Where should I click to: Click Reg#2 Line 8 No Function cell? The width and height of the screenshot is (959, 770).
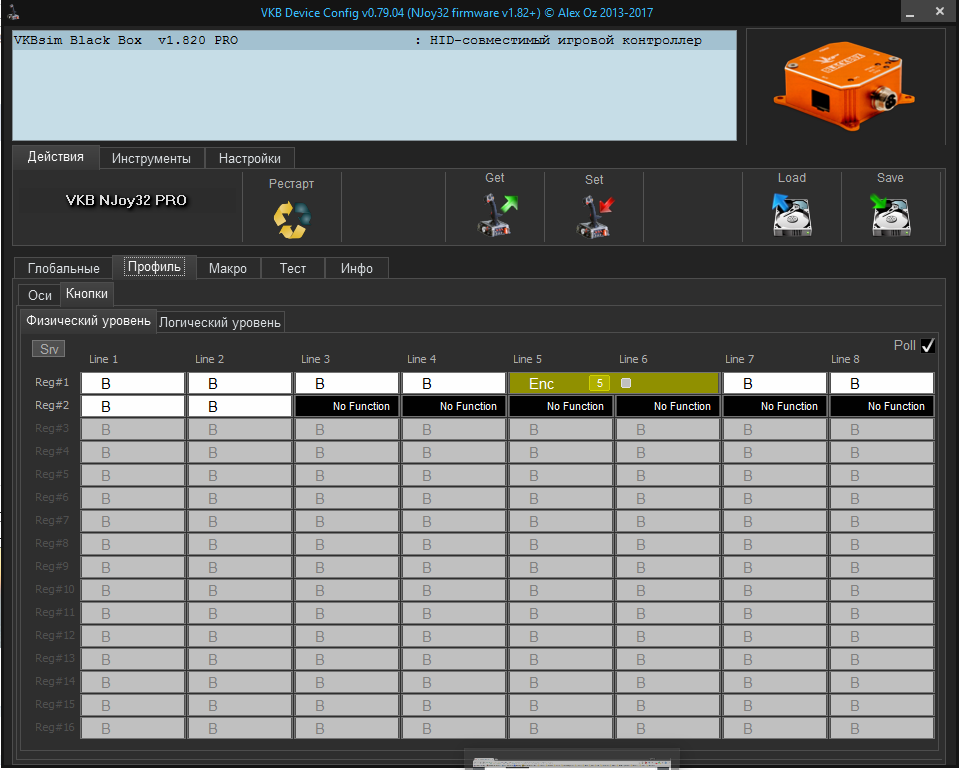click(882, 406)
